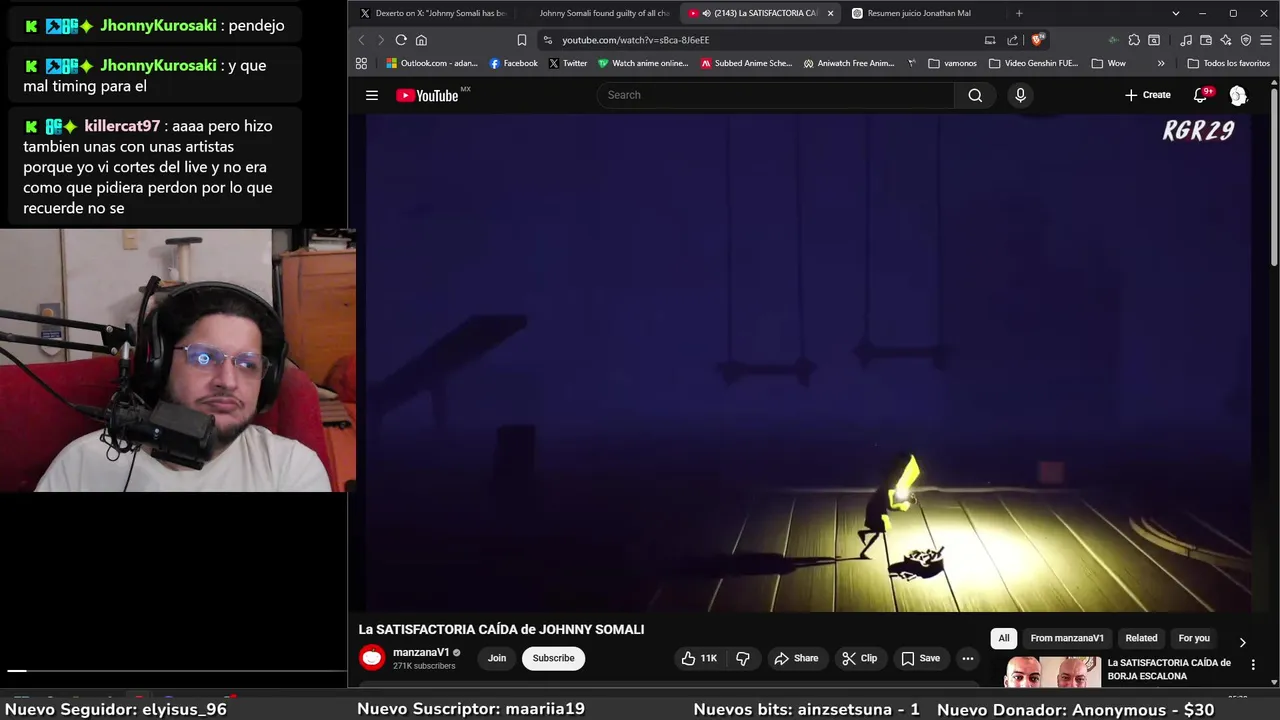This screenshot has width=1280, height=720.
Task: Subscribe to manzanaV1 channel
Action: pyautogui.click(x=553, y=658)
